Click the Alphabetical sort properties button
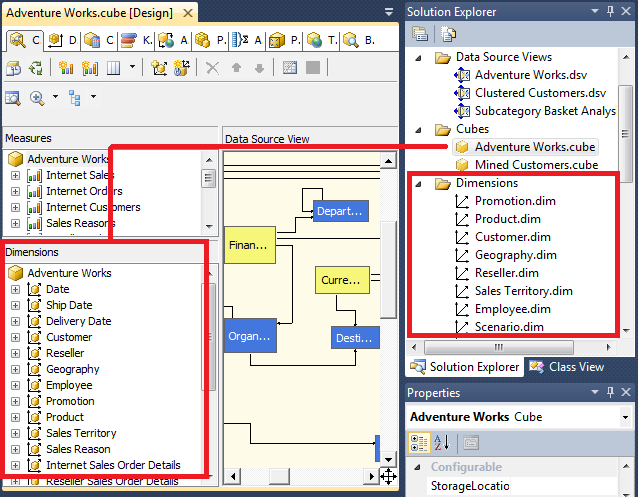The image size is (638, 497). tap(441, 443)
